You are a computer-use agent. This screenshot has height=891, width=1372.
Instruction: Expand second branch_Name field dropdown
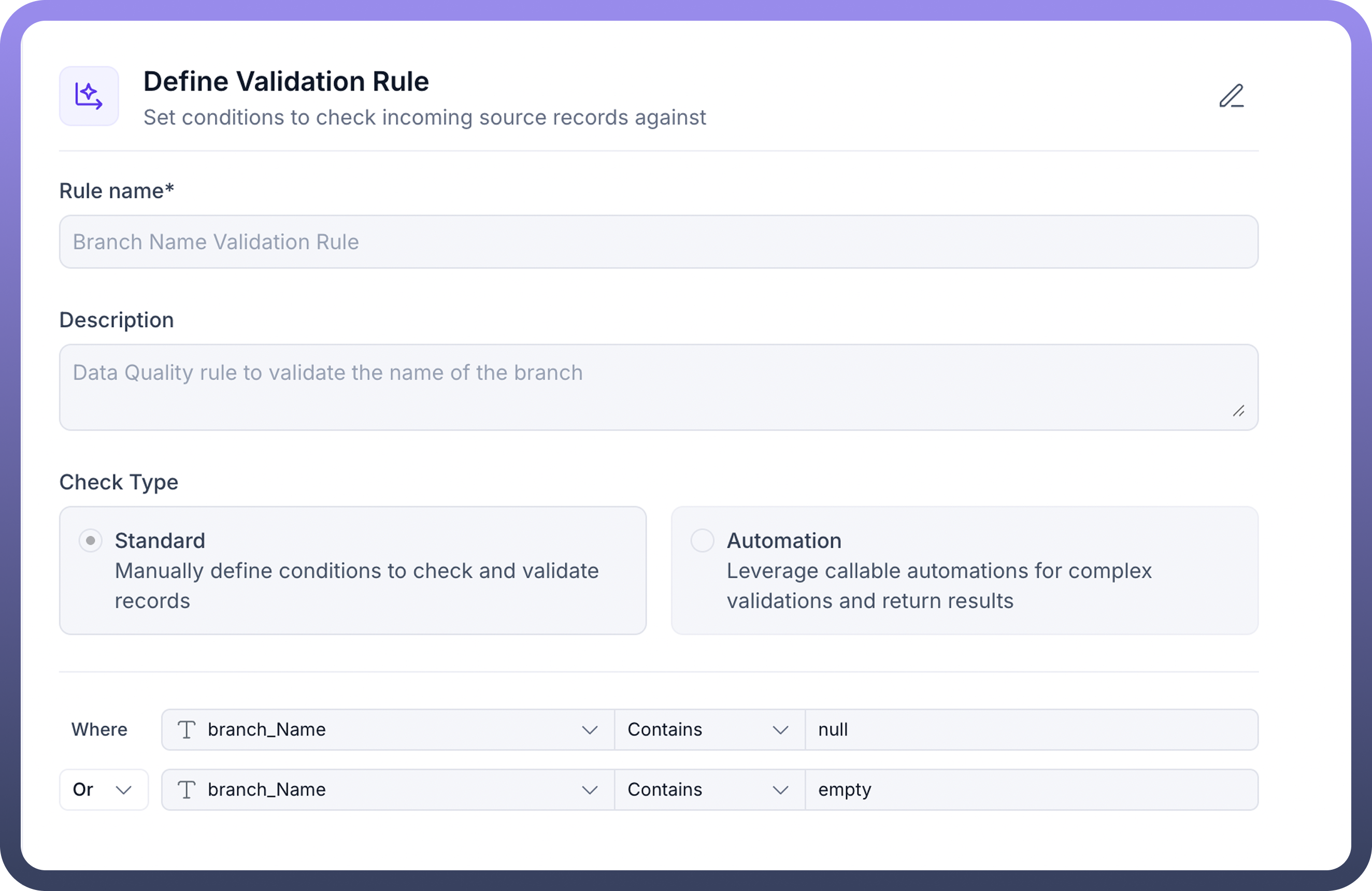pos(589,789)
